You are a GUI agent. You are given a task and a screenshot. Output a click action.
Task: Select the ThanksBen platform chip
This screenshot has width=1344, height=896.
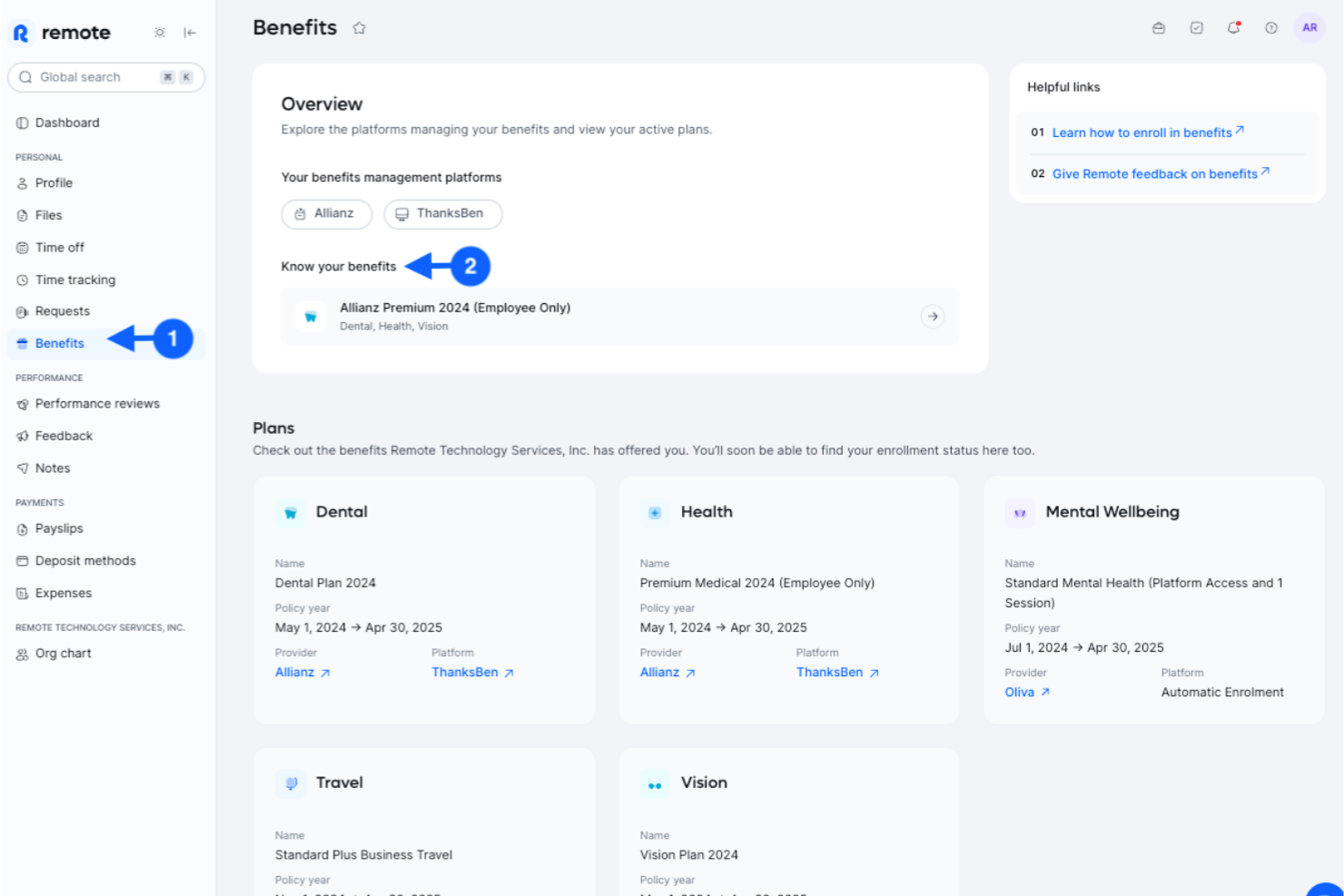point(442,214)
